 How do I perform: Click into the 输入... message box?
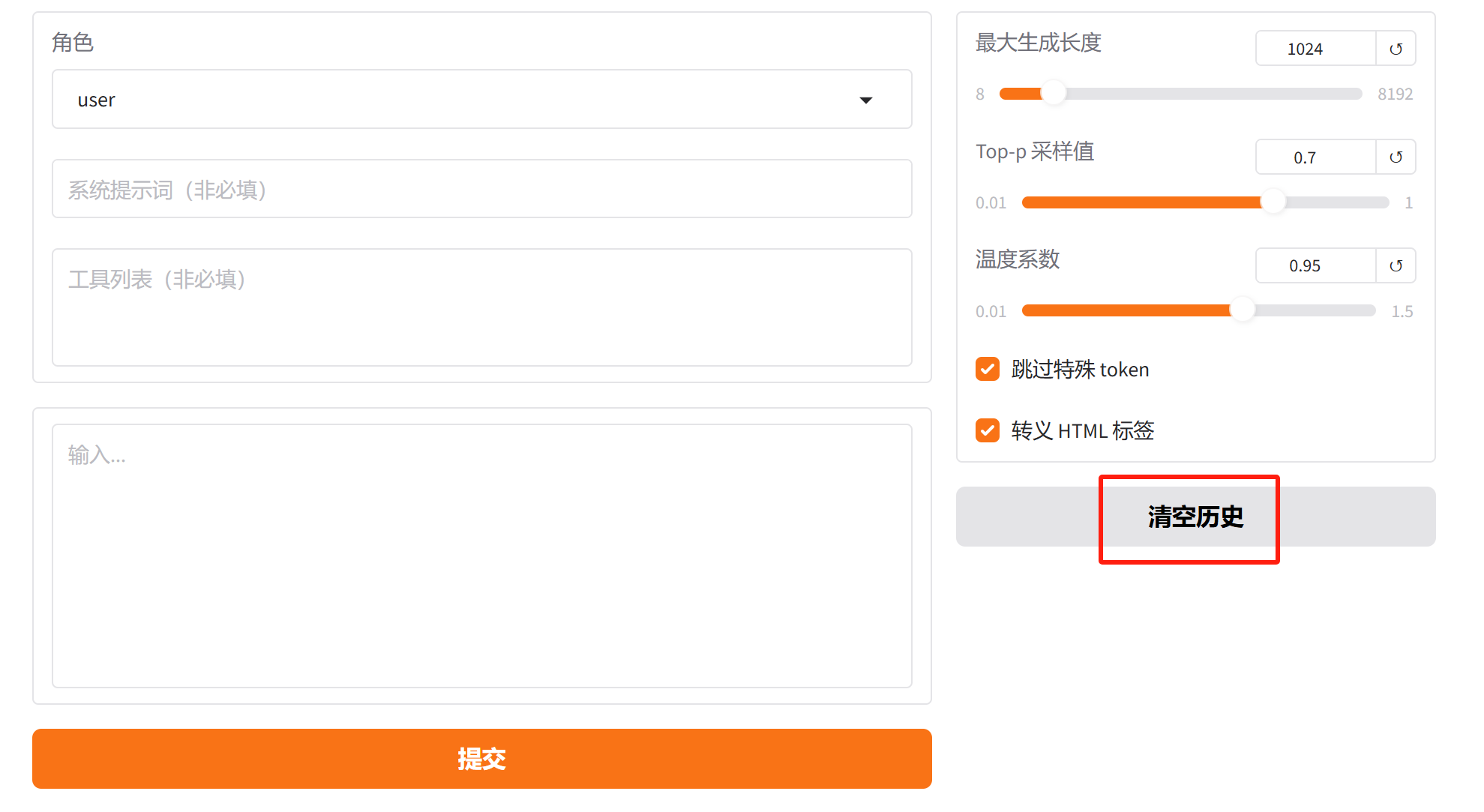pos(481,556)
